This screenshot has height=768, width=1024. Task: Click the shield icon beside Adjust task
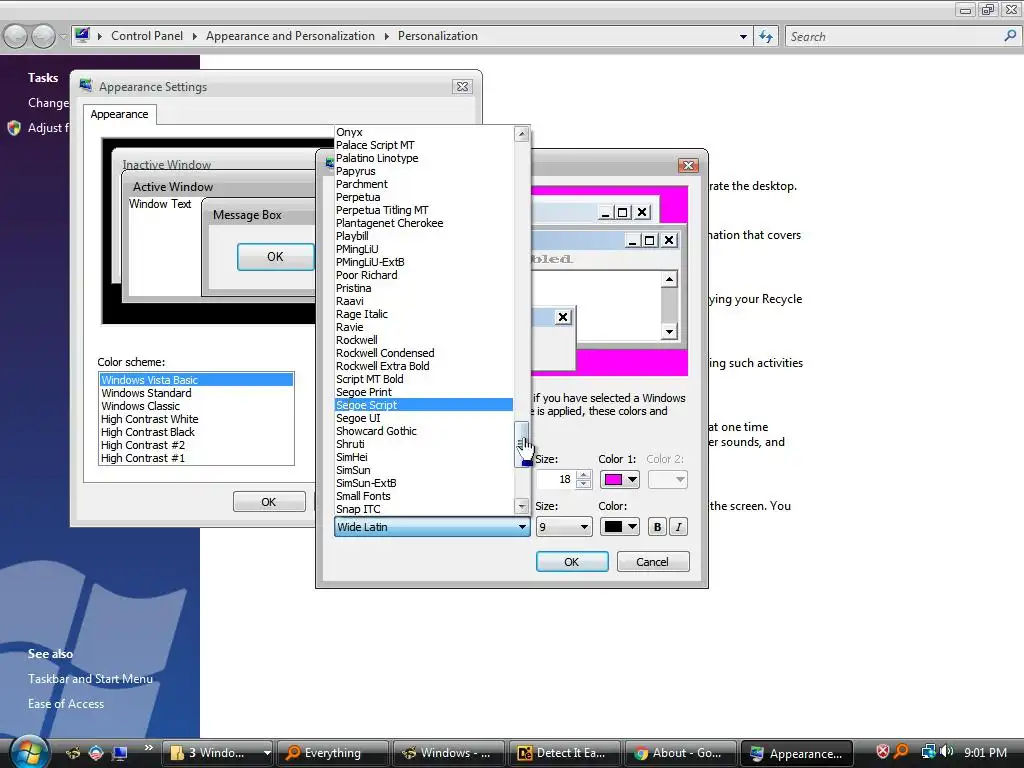click(14, 128)
